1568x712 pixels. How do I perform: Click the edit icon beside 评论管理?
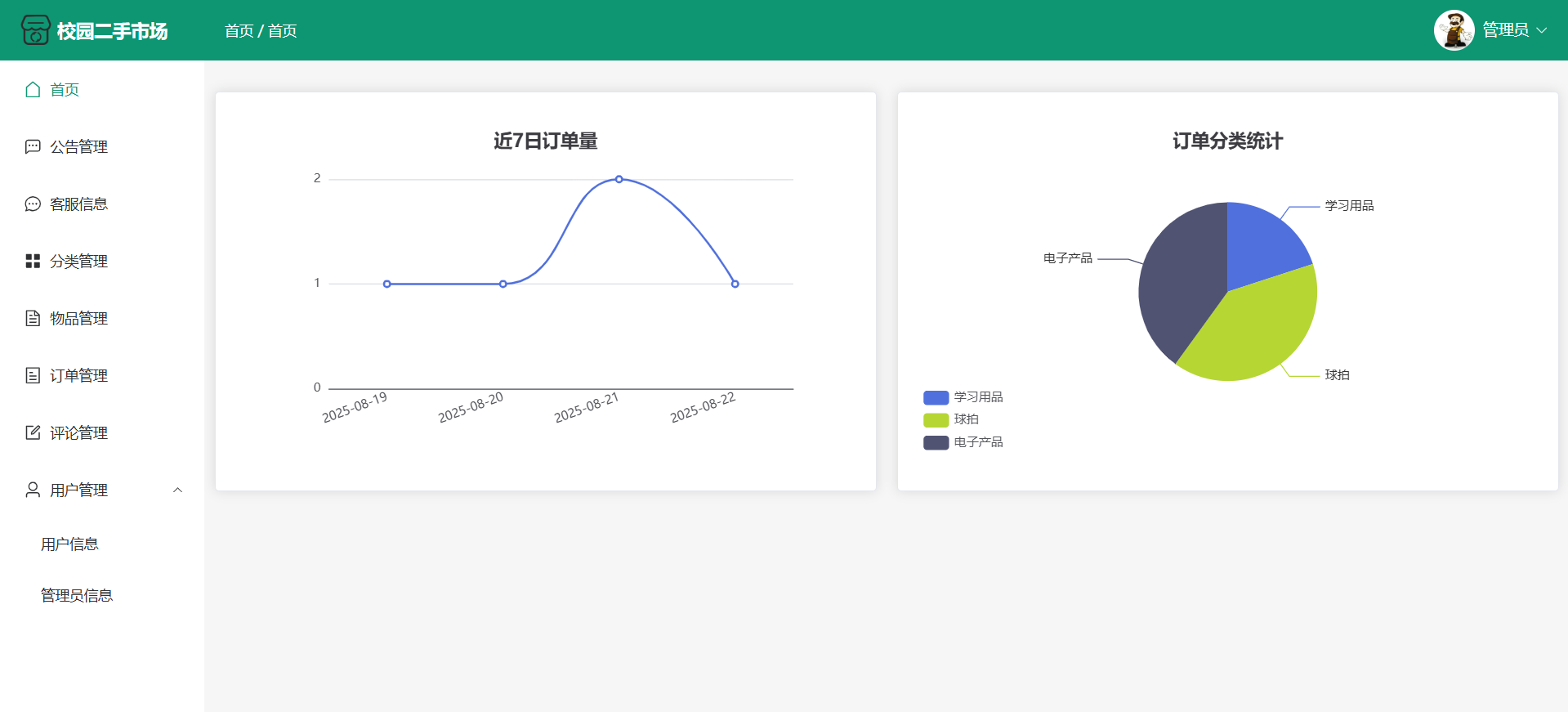33,432
